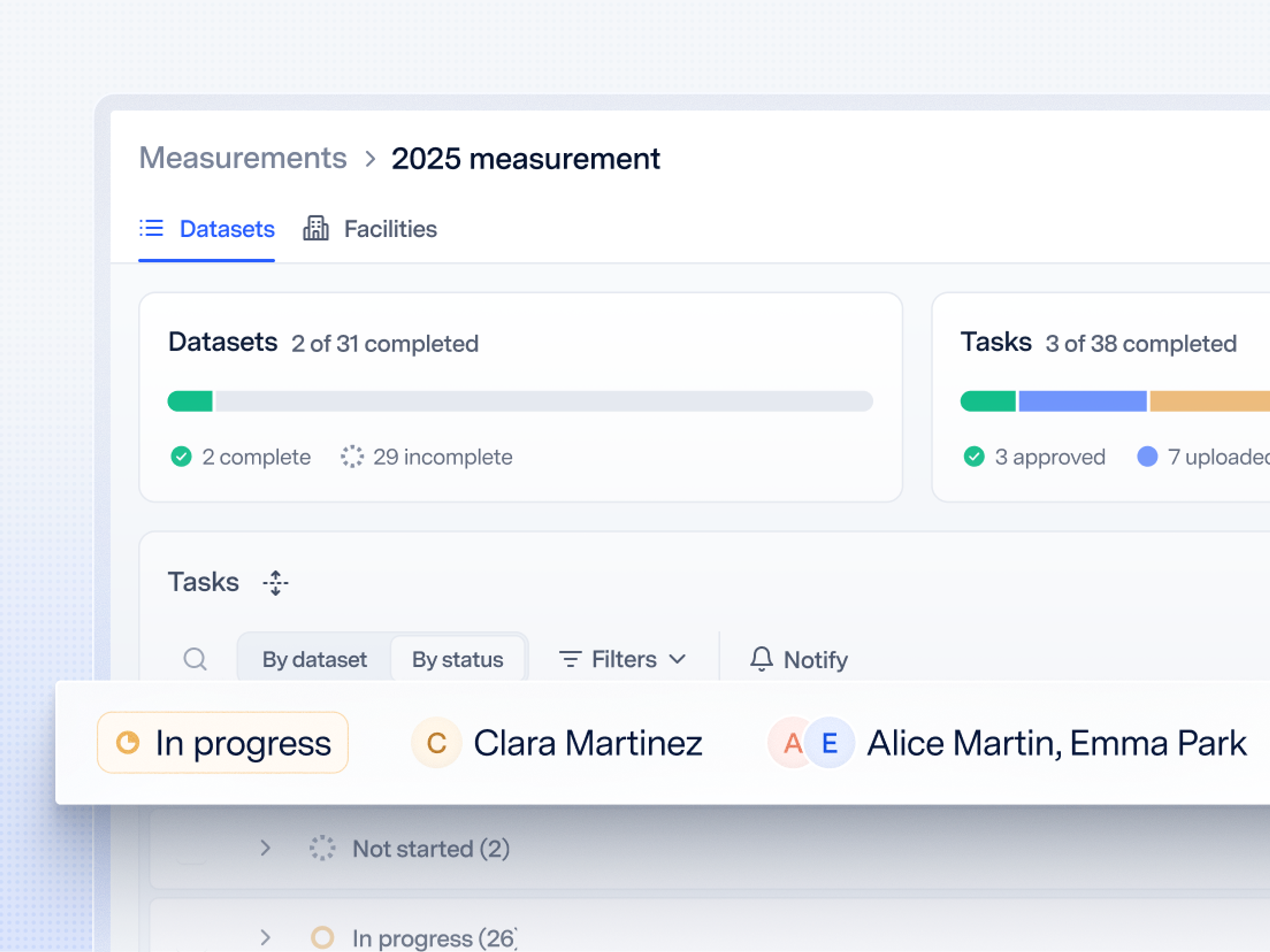1270x952 pixels.
Task: Click '3 of 38 completed' text
Action: click(x=1141, y=344)
